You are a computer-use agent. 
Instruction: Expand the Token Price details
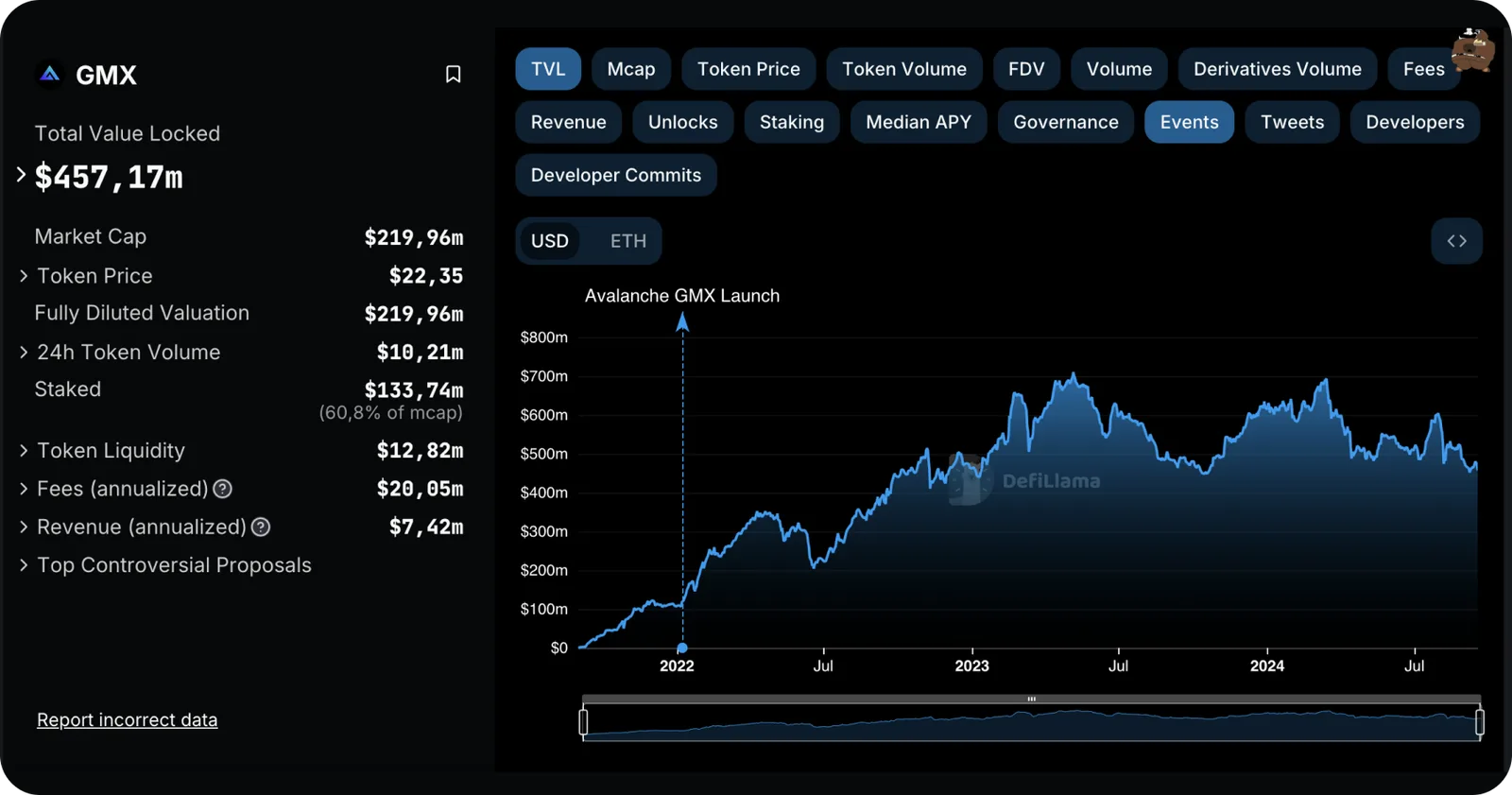click(24, 276)
